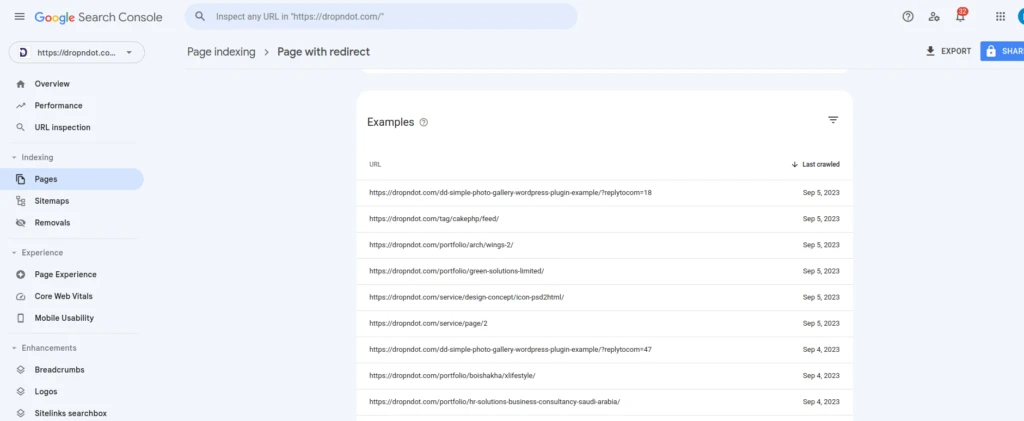Click the Pages document icon
The image size is (1024, 421).
click(x=20, y=179)
